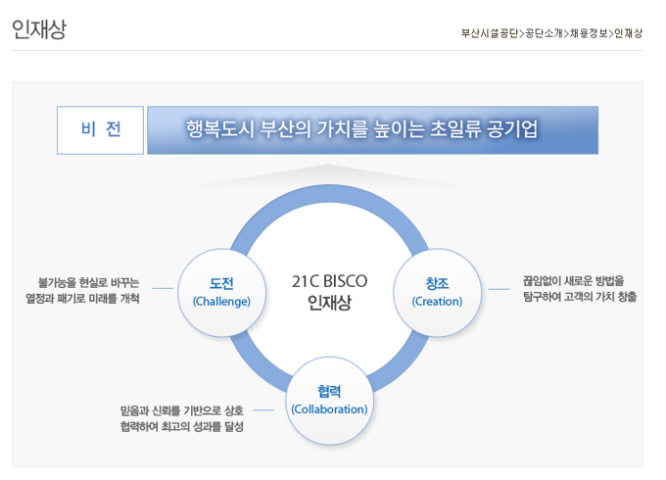666x480 pixels.
Task: Click the 인재상 page heading
Action: pyautogui.click(x=39, y=29)
